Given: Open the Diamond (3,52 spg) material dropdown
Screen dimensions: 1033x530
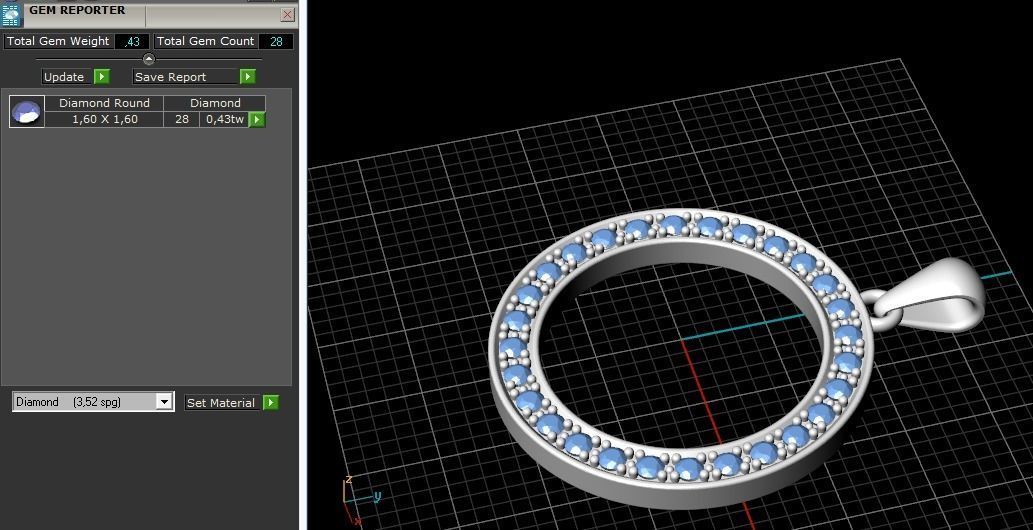Looking at the screenshot, I should [x=93, y=401].
